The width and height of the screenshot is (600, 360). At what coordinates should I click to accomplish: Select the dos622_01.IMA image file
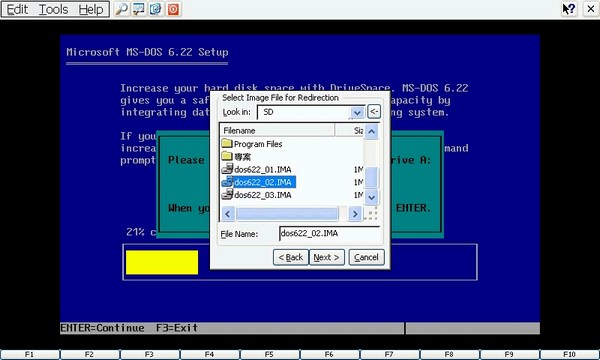pyautogui.click(x=262, y=169)
